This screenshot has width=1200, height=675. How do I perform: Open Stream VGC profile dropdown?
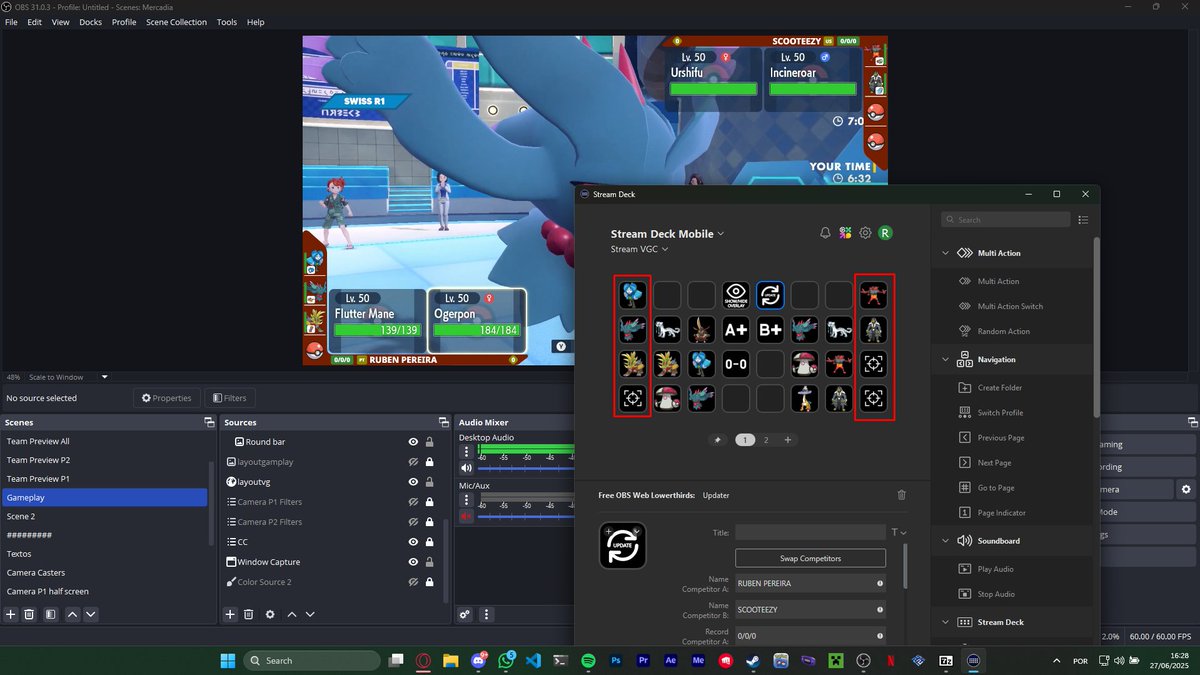pos(665,249)
